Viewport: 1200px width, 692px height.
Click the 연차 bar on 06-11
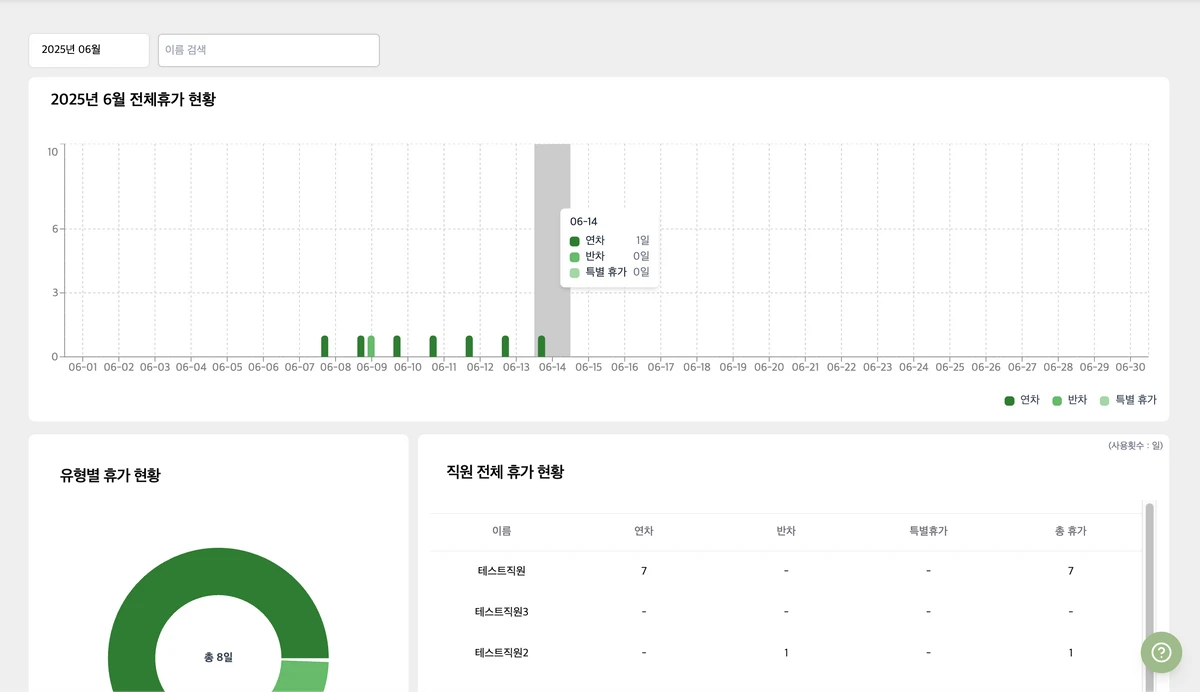point(433,346)
